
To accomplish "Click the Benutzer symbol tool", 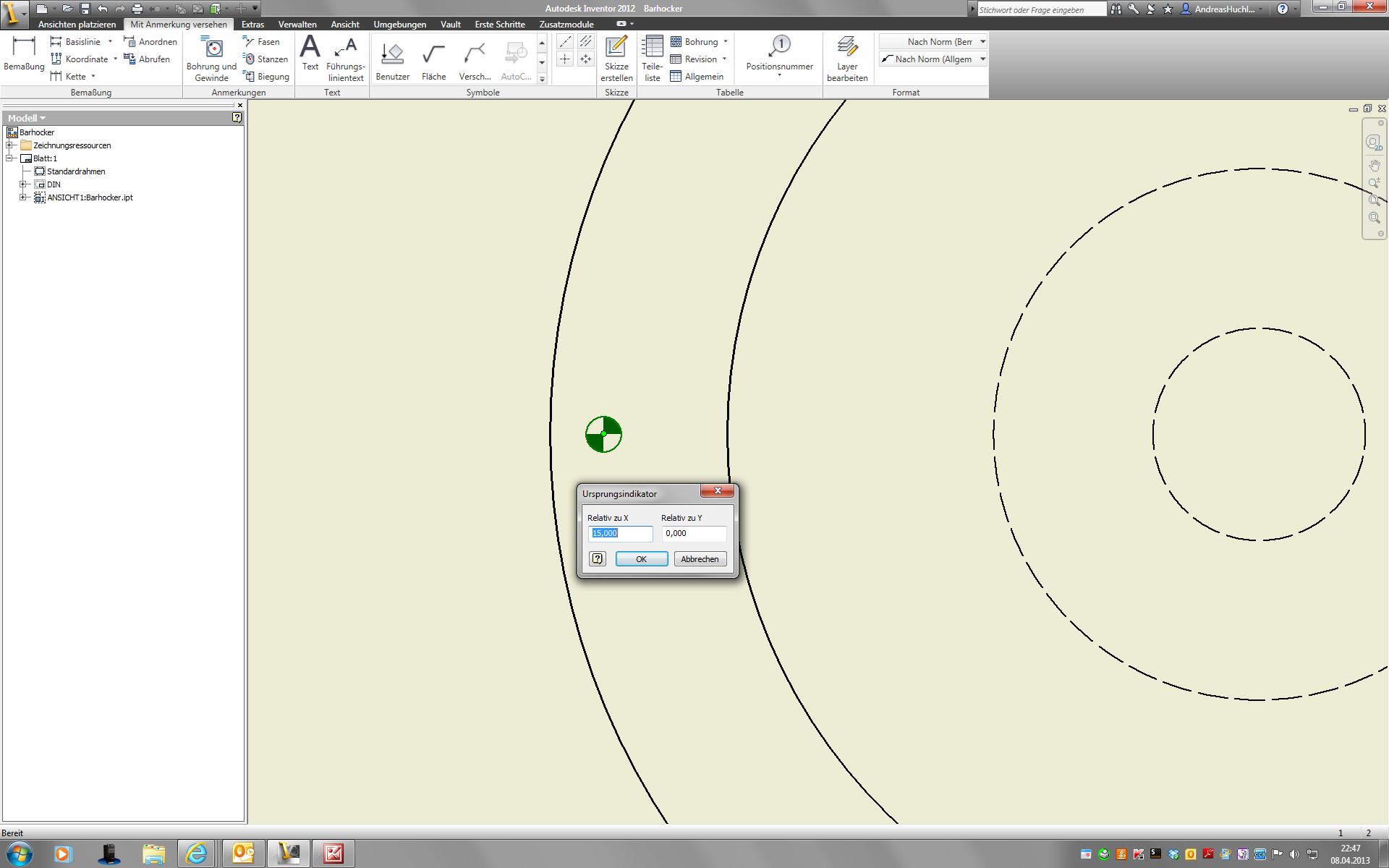I will [393, 59].
